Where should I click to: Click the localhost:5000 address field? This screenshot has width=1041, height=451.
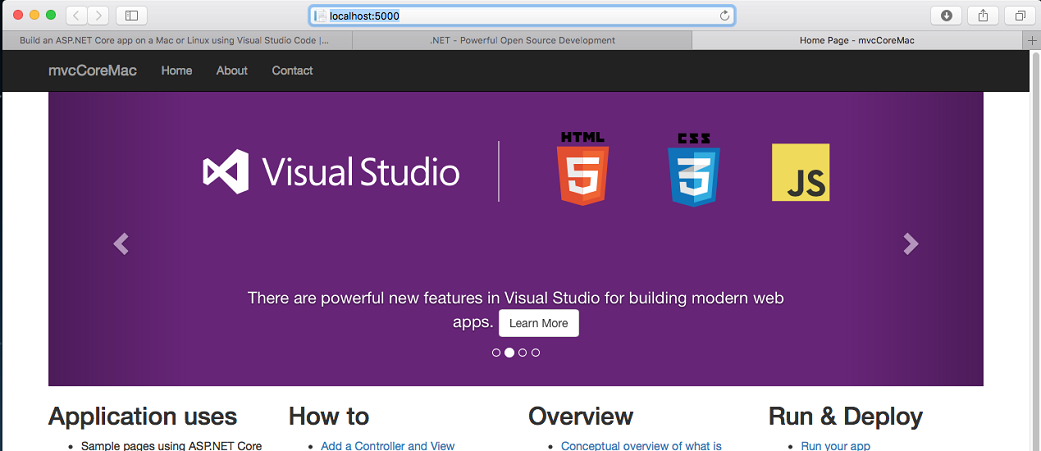tap(522, 15)
